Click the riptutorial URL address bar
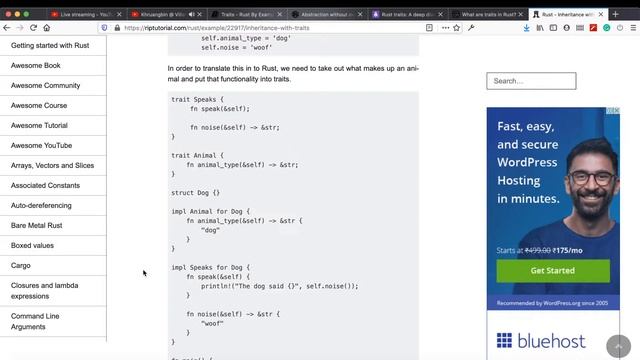Viewport: 640px width, 360px height. tap(269, 28)
